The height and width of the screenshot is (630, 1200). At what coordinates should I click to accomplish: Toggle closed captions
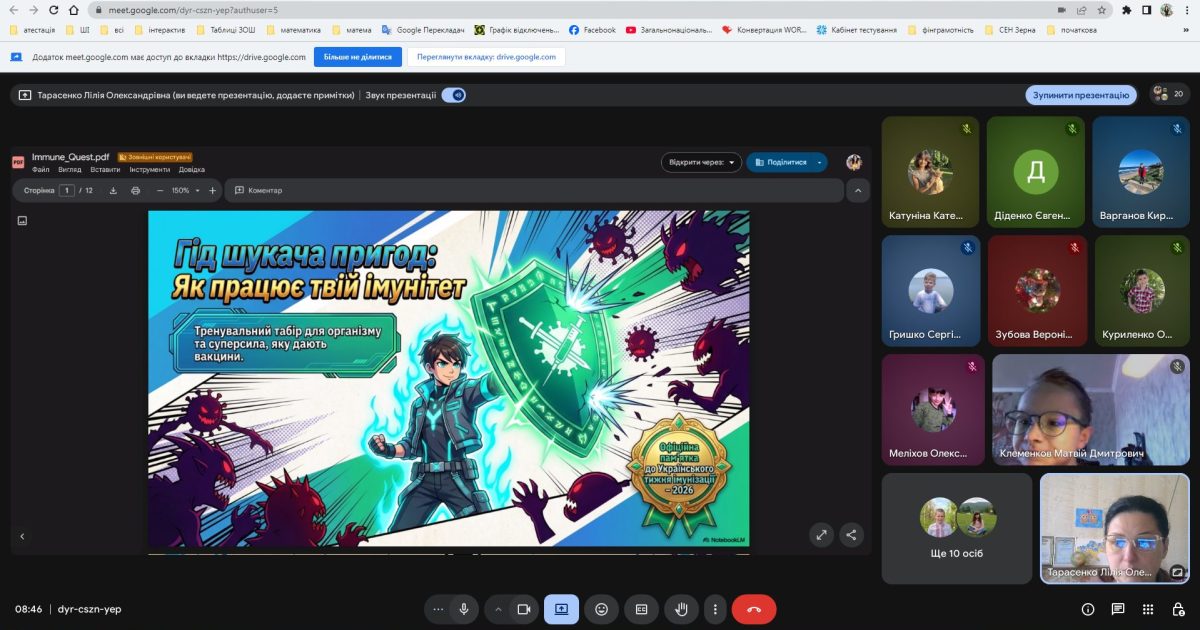point(641,609)
